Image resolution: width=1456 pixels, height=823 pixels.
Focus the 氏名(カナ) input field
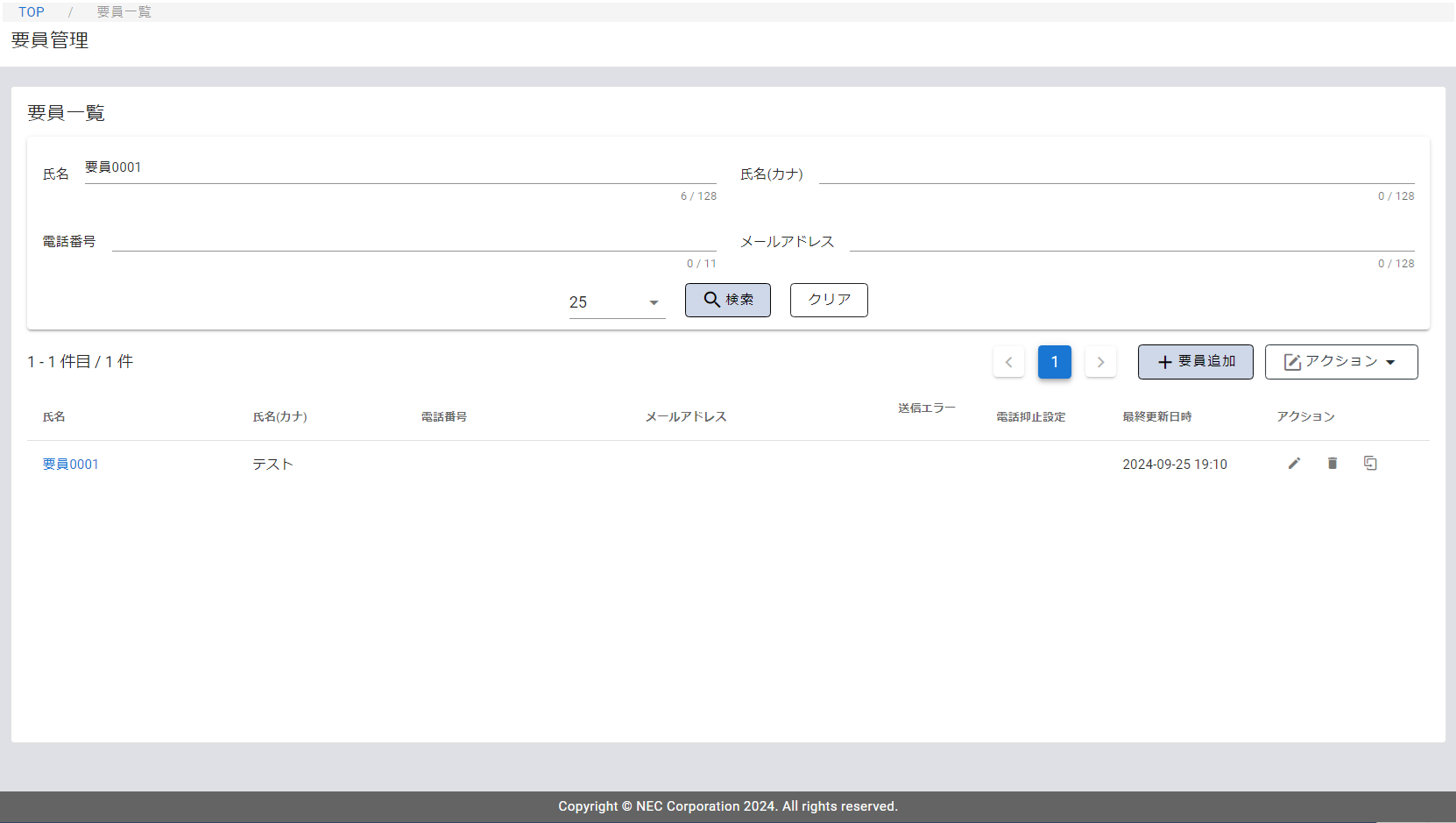coord(1116,174)
